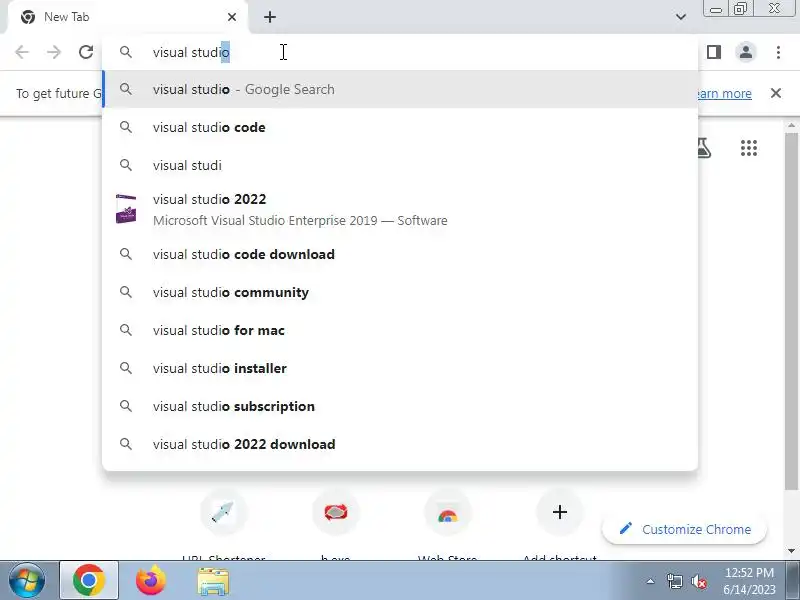Viewport: 800px width, 600px height.
Task: Choose 'visual studio community' suggestion
Action: 400,292
